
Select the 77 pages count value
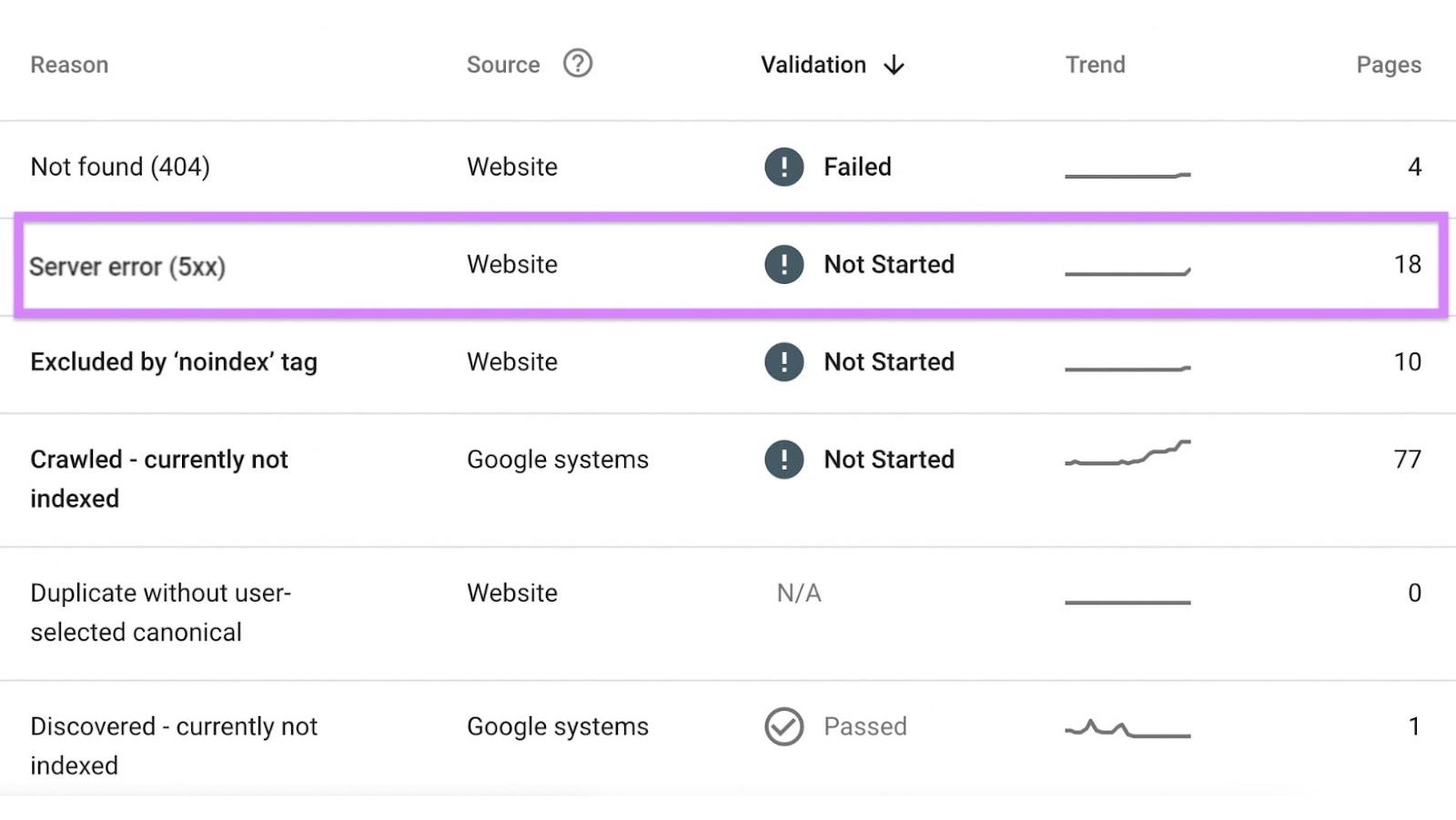pyautogui.click(x=1407, y=459)
